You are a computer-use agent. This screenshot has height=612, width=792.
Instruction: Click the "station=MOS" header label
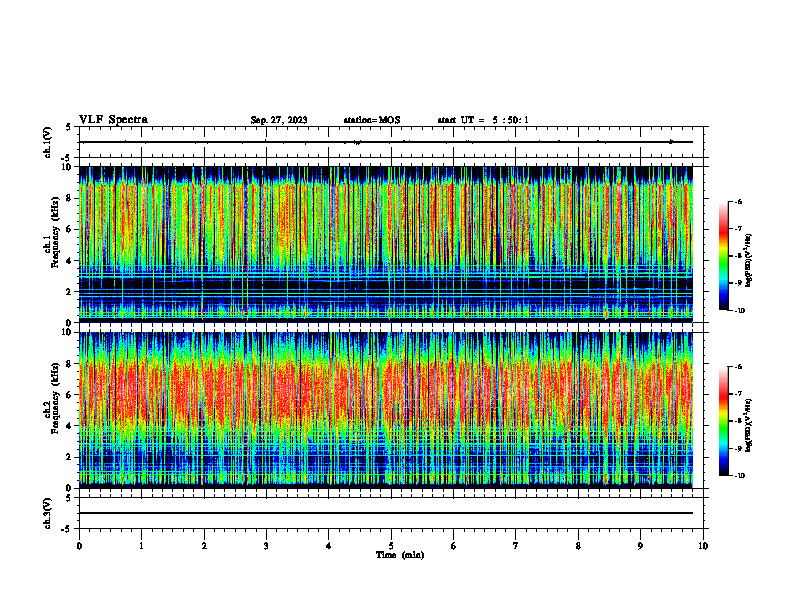[x=372, y=120]
